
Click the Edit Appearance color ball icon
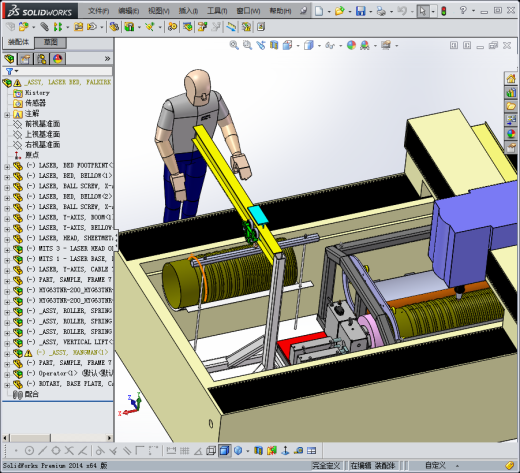[351, 45]
